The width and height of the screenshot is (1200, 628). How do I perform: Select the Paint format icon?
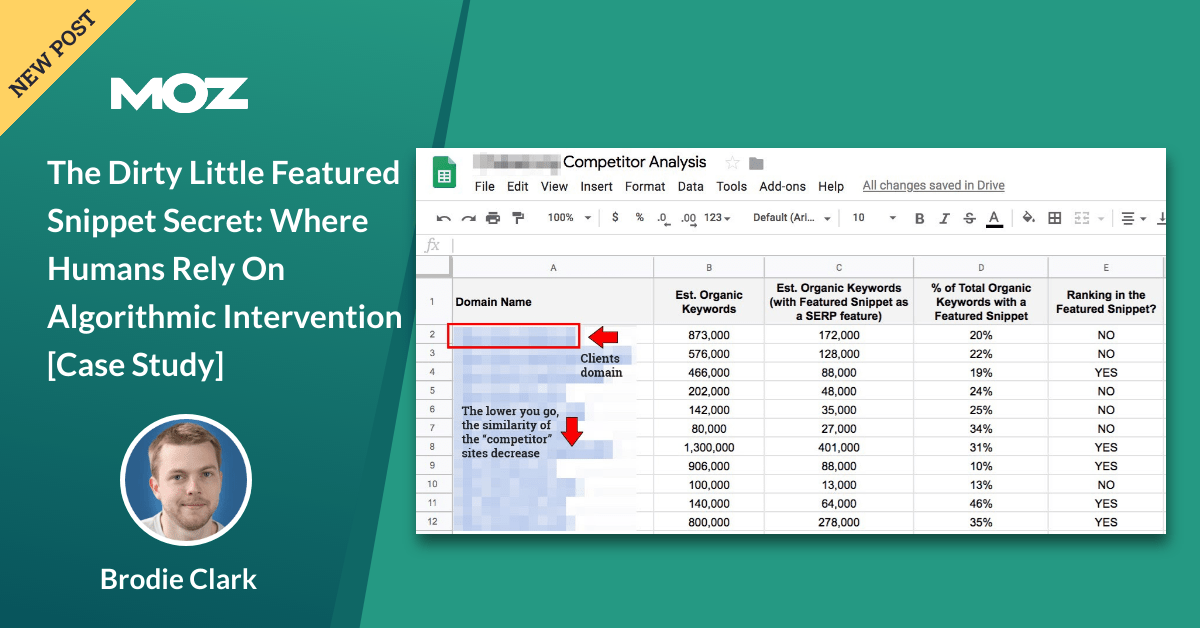518,218
